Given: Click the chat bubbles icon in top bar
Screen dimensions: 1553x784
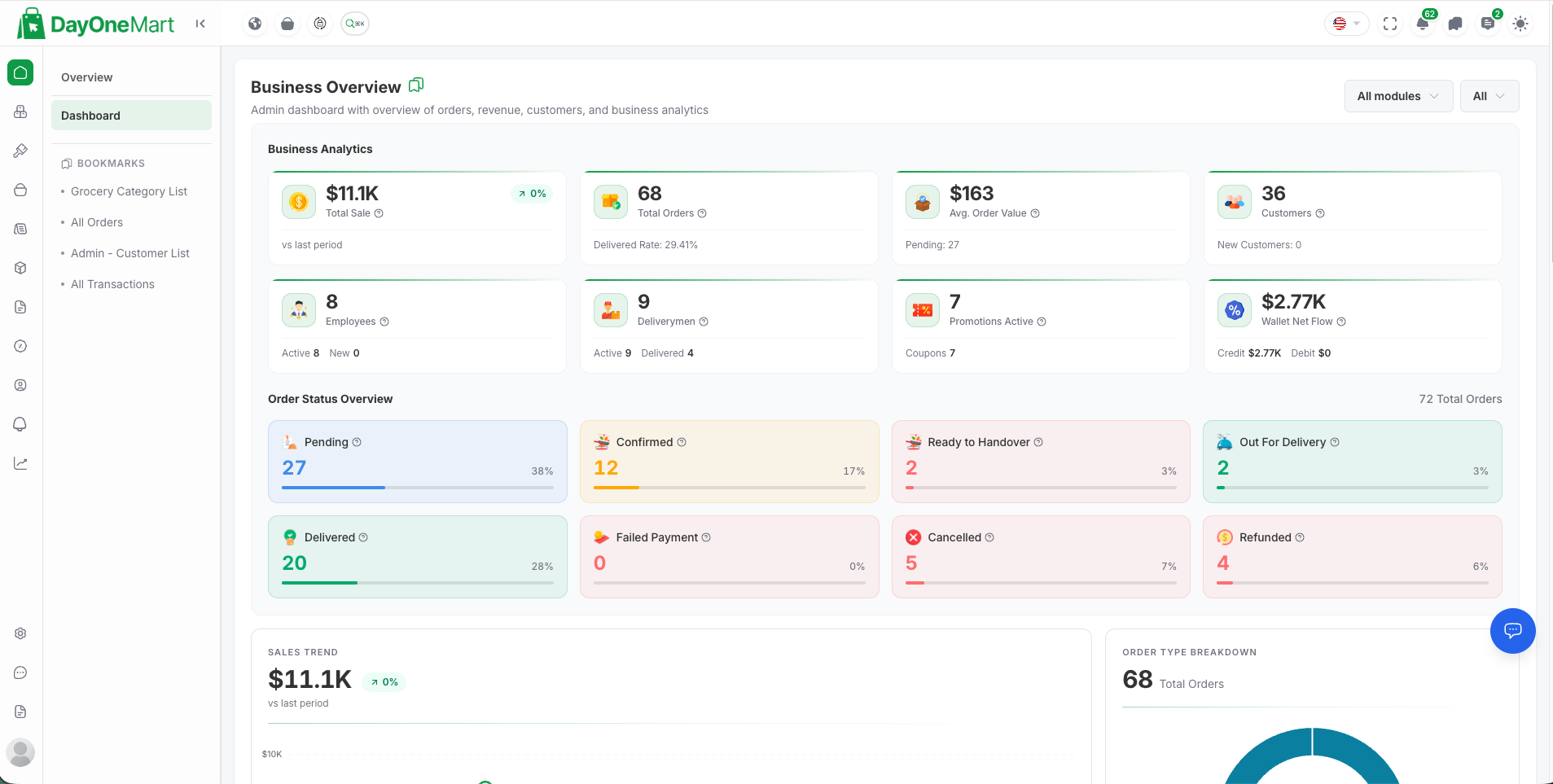Looking at the screenshot, I should 1455,24.
